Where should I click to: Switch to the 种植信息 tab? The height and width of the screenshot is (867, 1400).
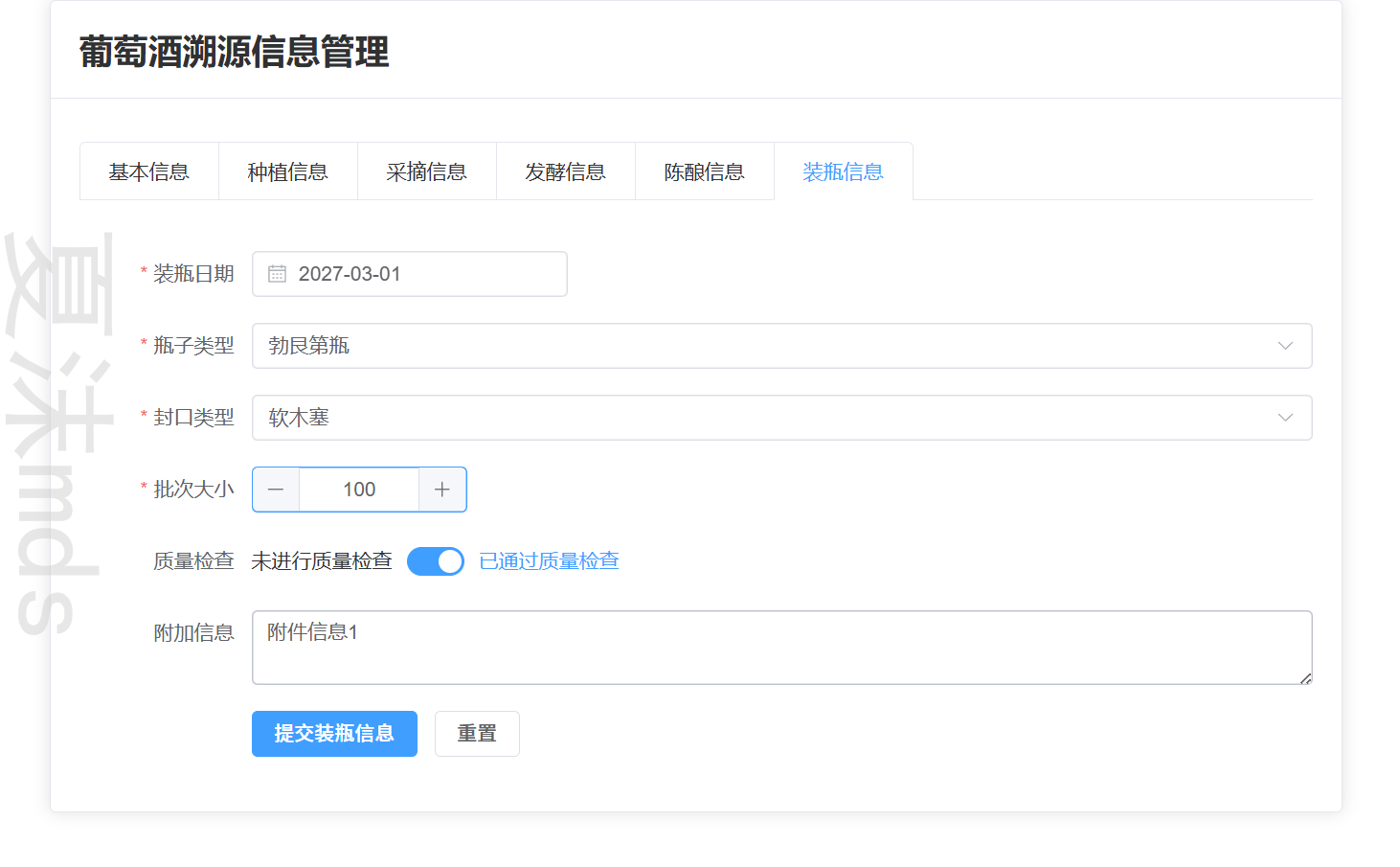click(288, 171)
